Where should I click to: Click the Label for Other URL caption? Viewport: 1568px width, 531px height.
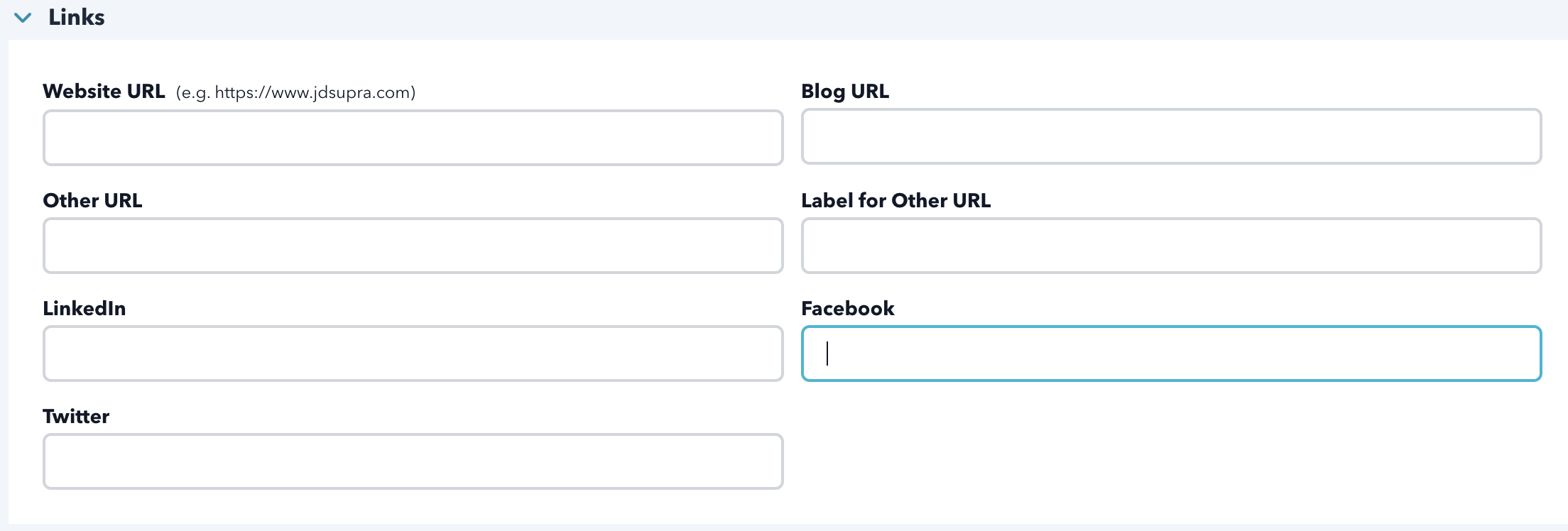(895, 201)
